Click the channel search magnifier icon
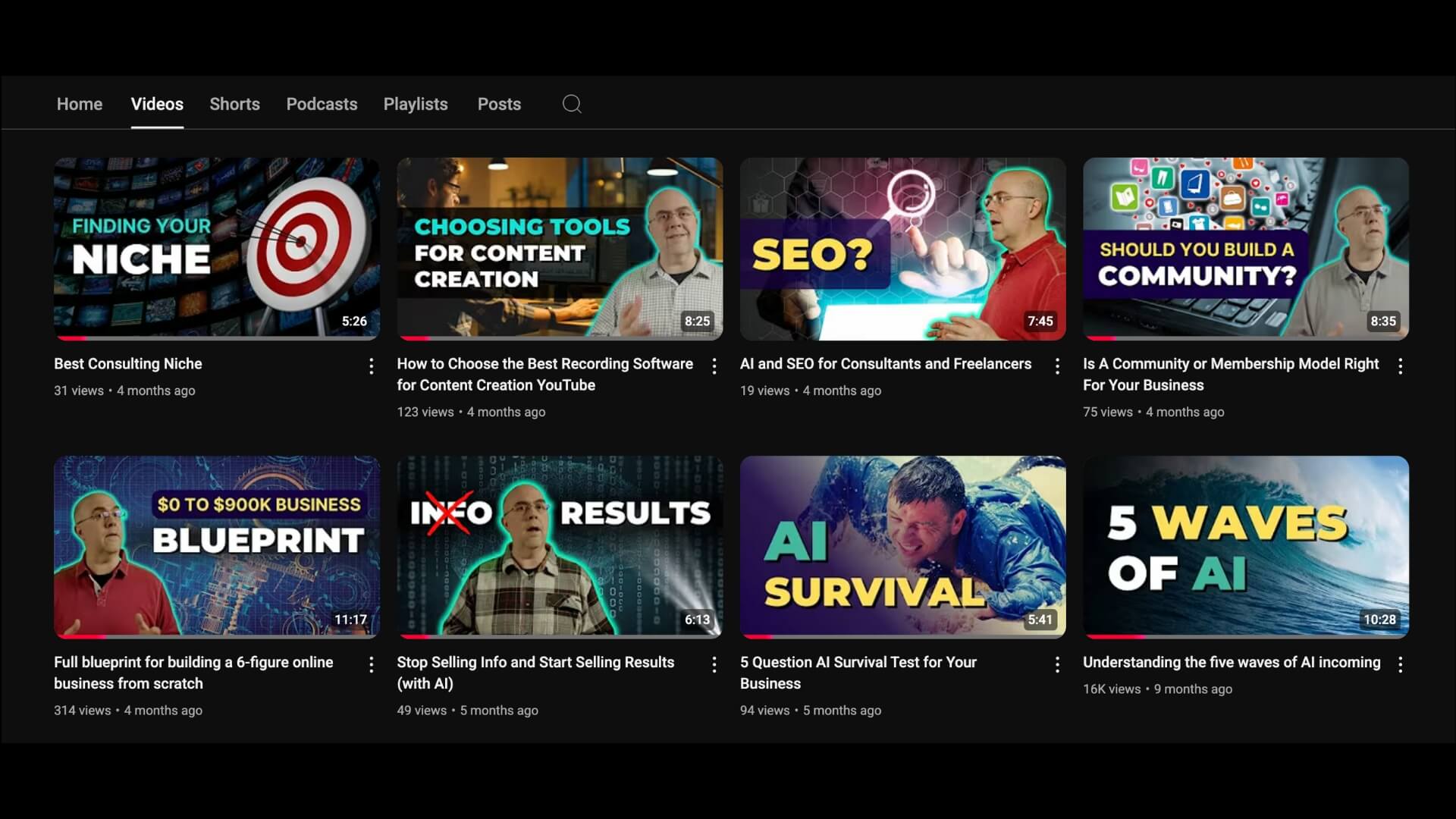The image size is (1456, 819). tap(572, 104)
